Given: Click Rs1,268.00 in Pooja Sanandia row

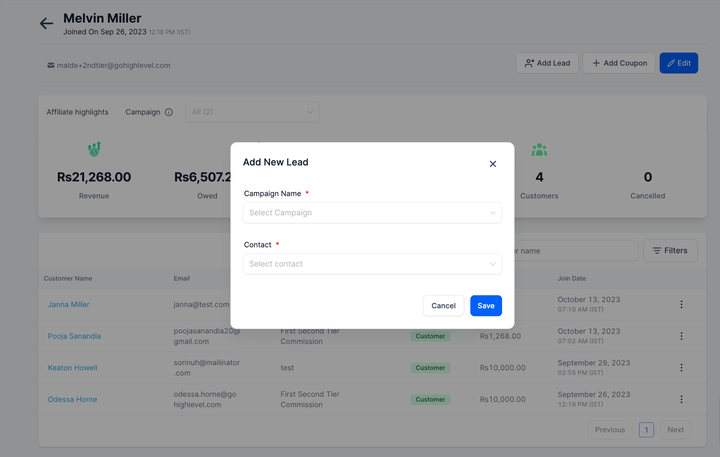Looking at the screenshot, I should pos(501,336).
